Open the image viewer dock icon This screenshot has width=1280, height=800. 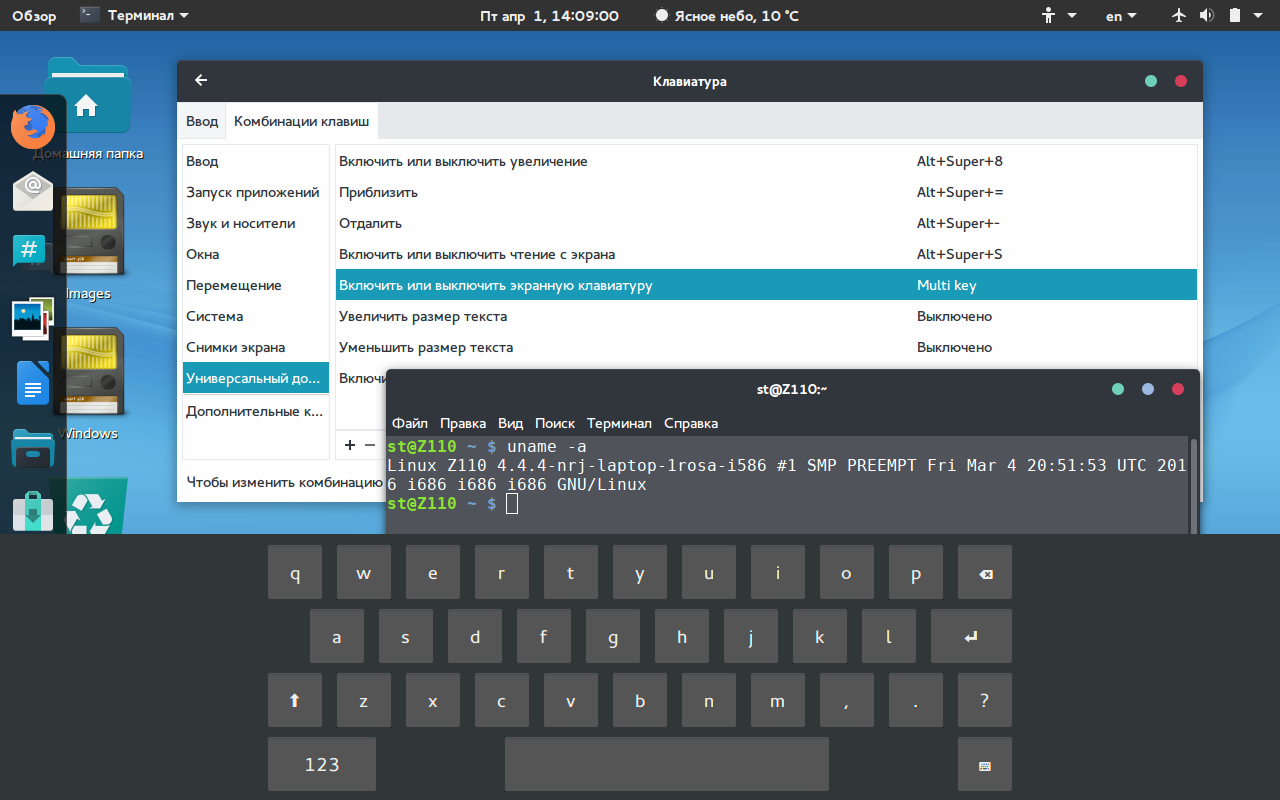click(x=32, y=317)
